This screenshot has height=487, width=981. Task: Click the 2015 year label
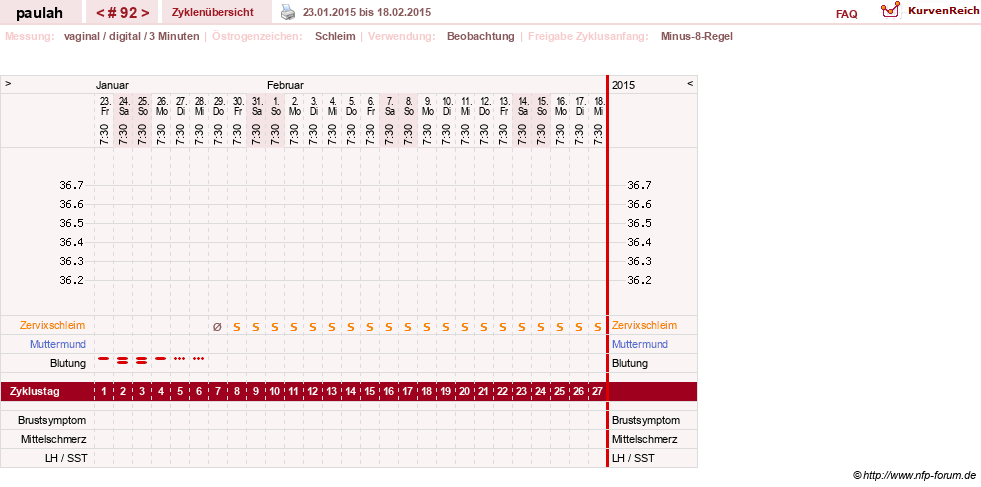pos(623,85)
